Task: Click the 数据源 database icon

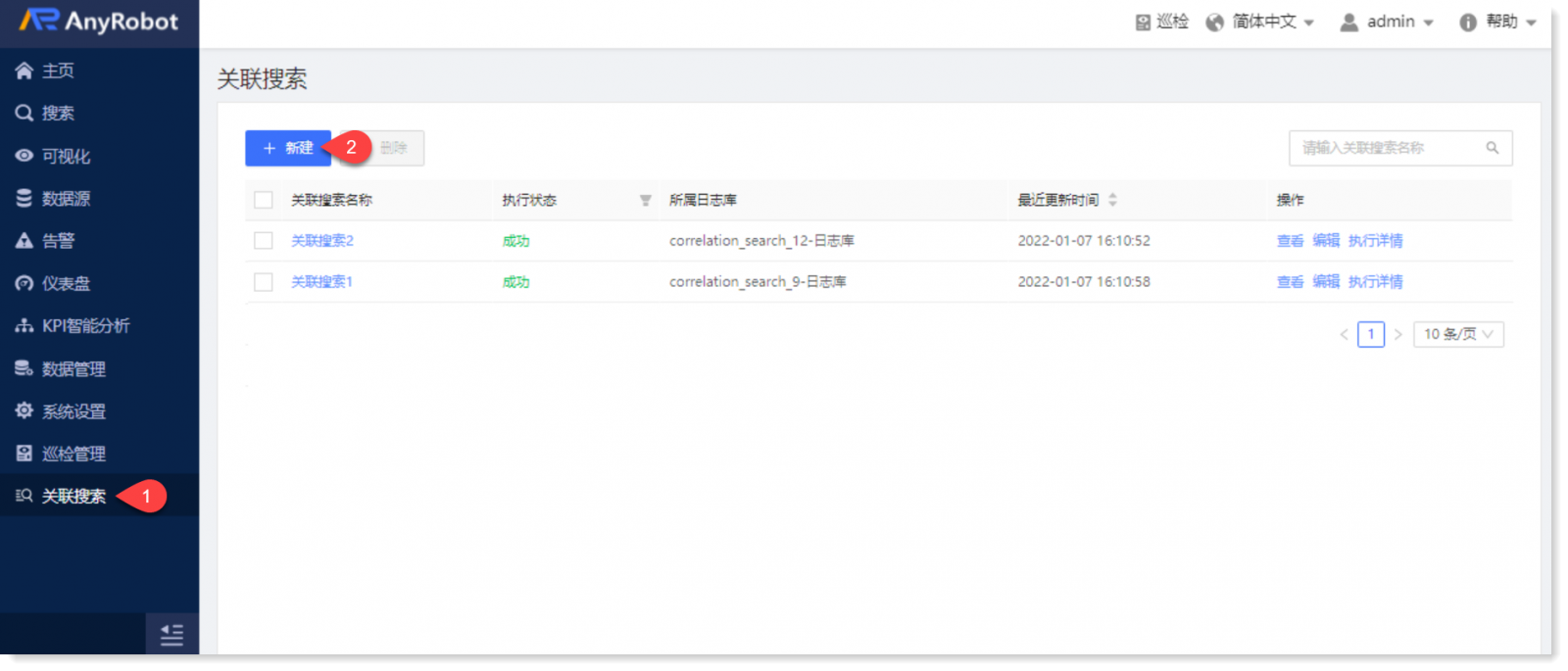Action: click(x=24, y=198)
